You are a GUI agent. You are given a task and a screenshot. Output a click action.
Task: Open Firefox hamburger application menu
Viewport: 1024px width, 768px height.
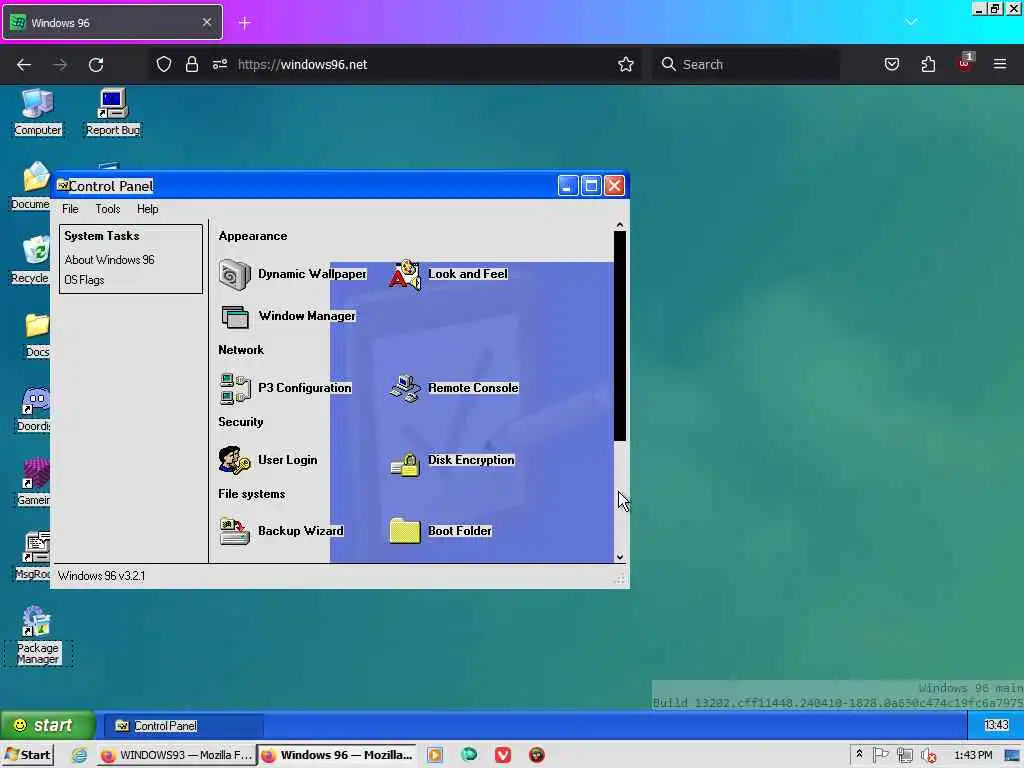click(1000, 65)
